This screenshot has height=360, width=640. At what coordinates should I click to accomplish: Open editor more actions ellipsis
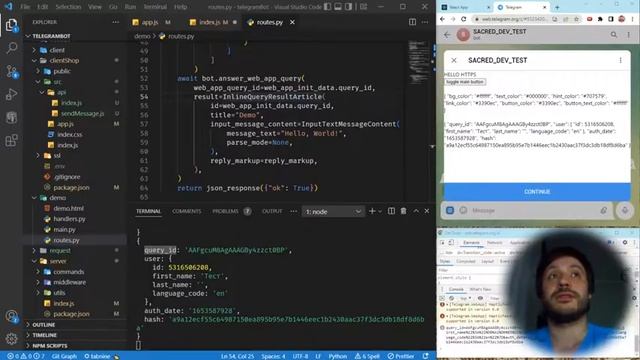(x=425, y=22)
